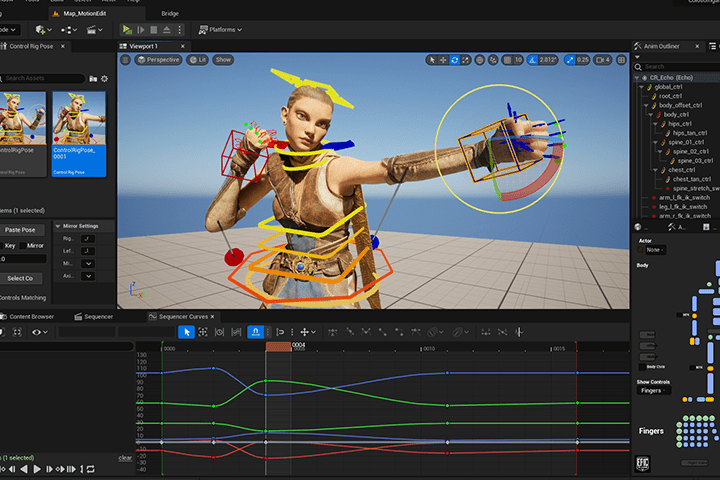The width and height of the screenshot is (720, 480).
Task: Play sequence in reverse
Action: click(24, 469)
